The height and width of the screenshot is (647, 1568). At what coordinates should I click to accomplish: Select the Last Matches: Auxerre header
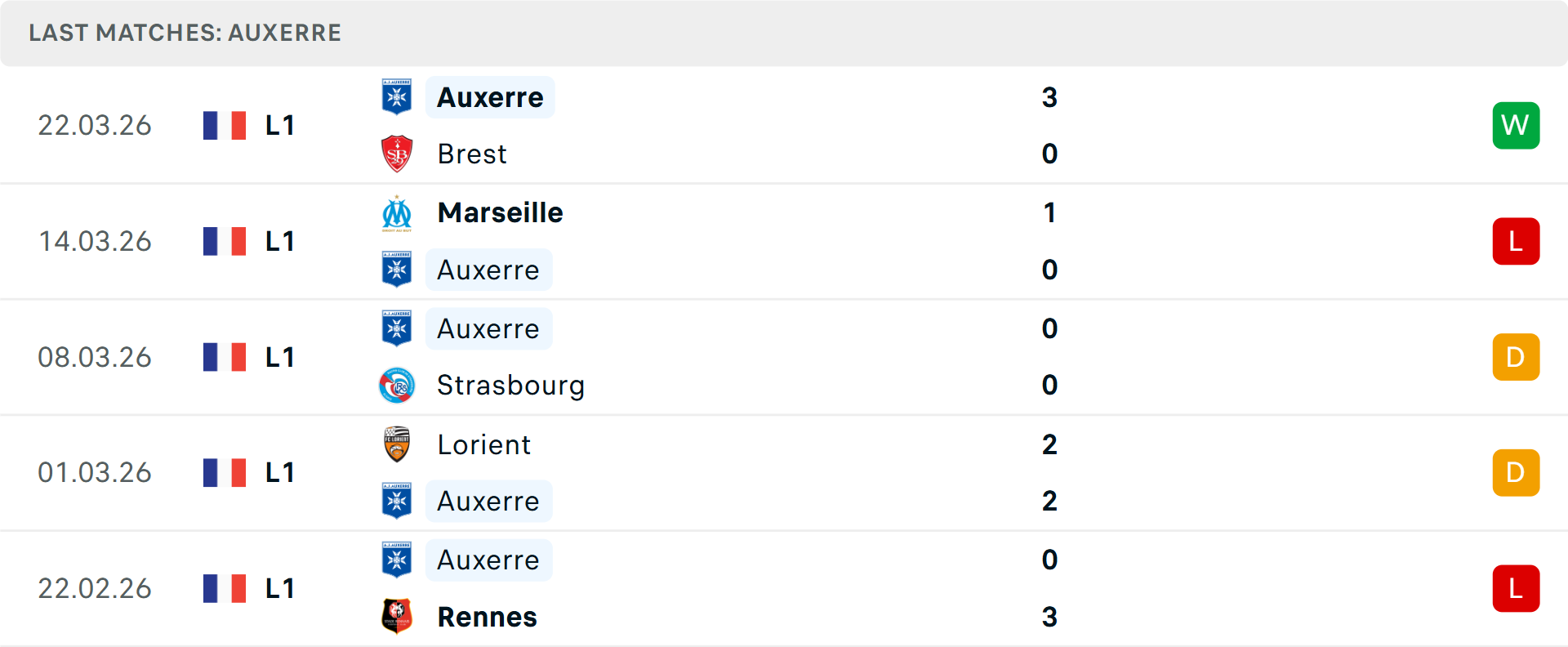(x=185, y=33)
